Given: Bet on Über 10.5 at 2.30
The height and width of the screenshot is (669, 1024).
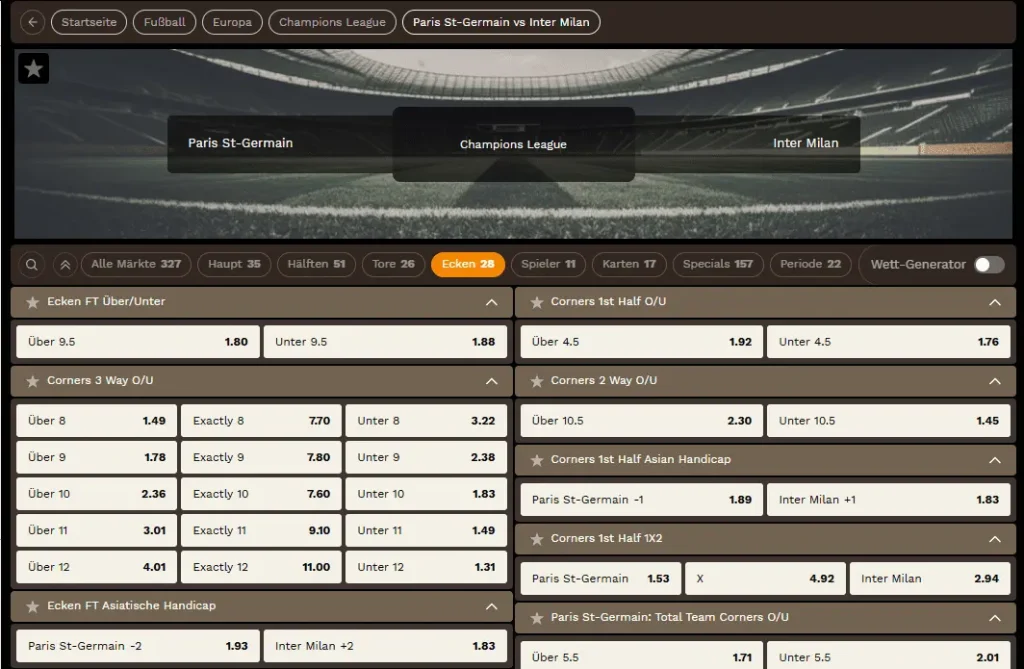Looking at the screenshot, I should click(x=641, y=421).
